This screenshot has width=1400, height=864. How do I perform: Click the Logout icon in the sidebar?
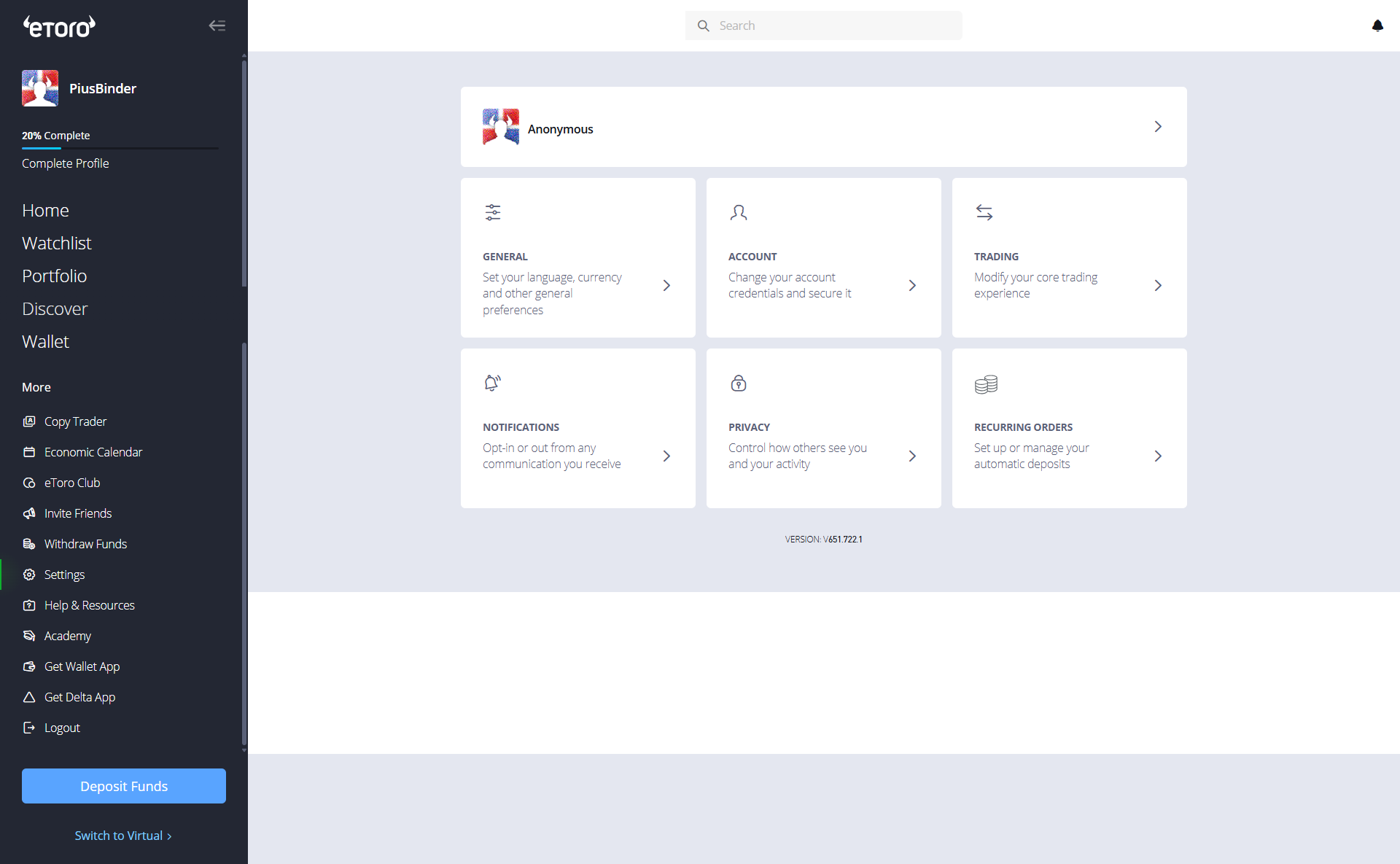(x=29, y=728)
